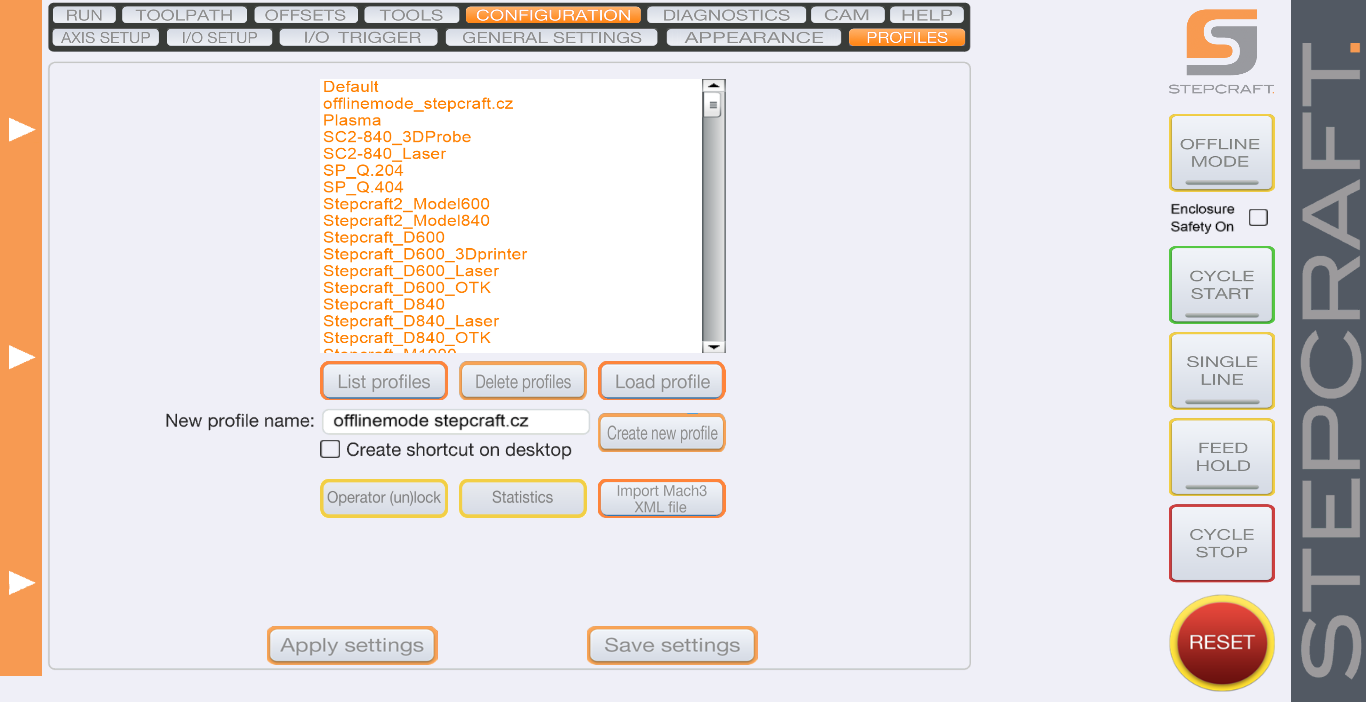
Task: Select the Plasma profile
Action: pyautogui.click(x=352, y=120)
